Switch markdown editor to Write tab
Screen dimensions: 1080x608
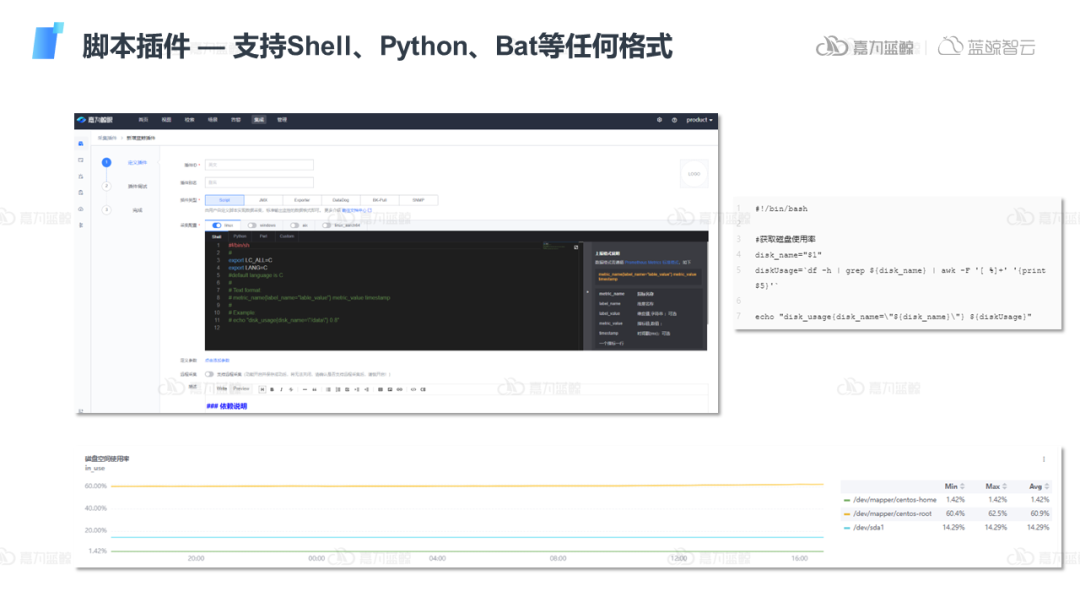click(x=222, y=389)
